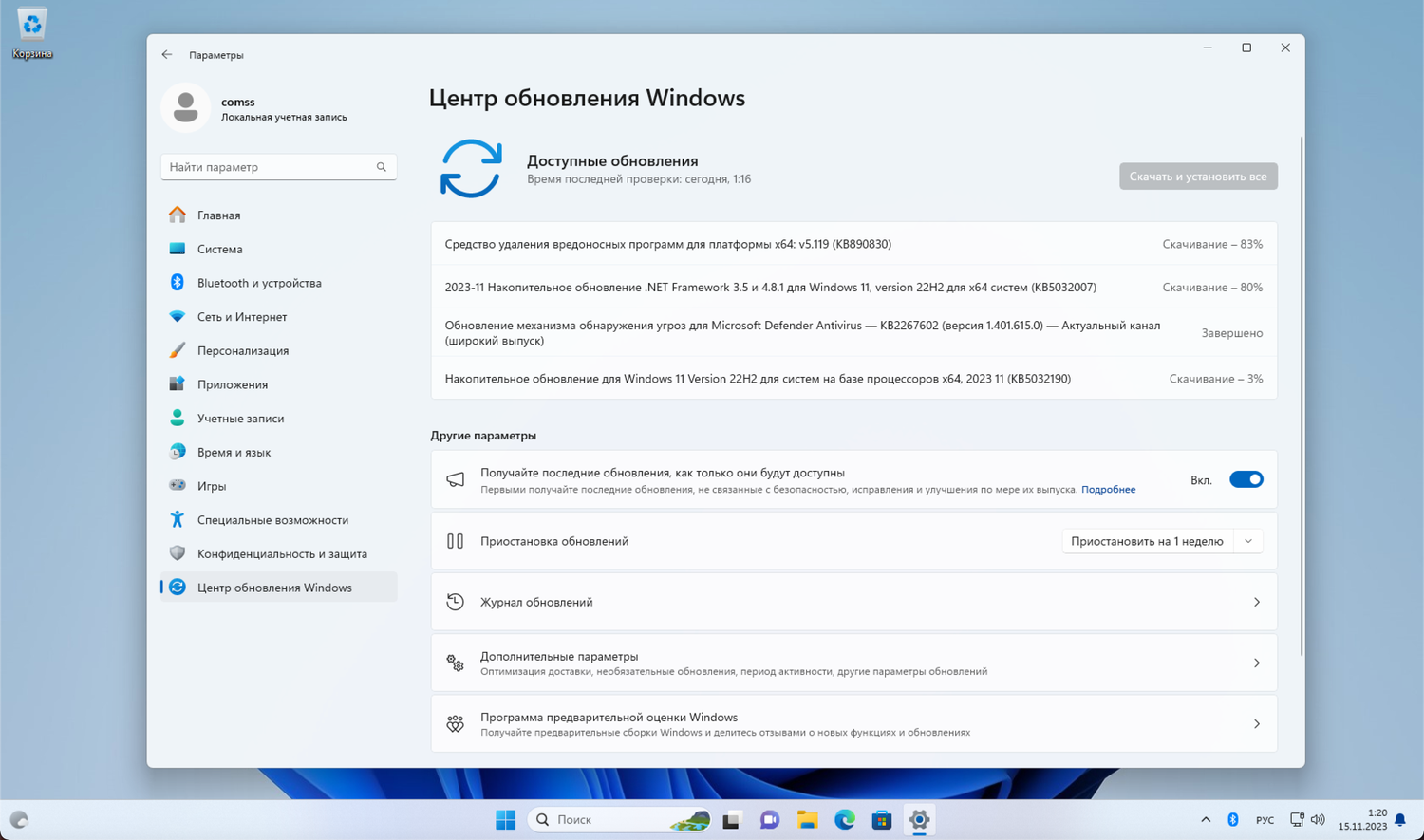The image size is (1424, 840).
Task: Click the Поиск box on the taskbar
Action: click(x=619, y=820)
